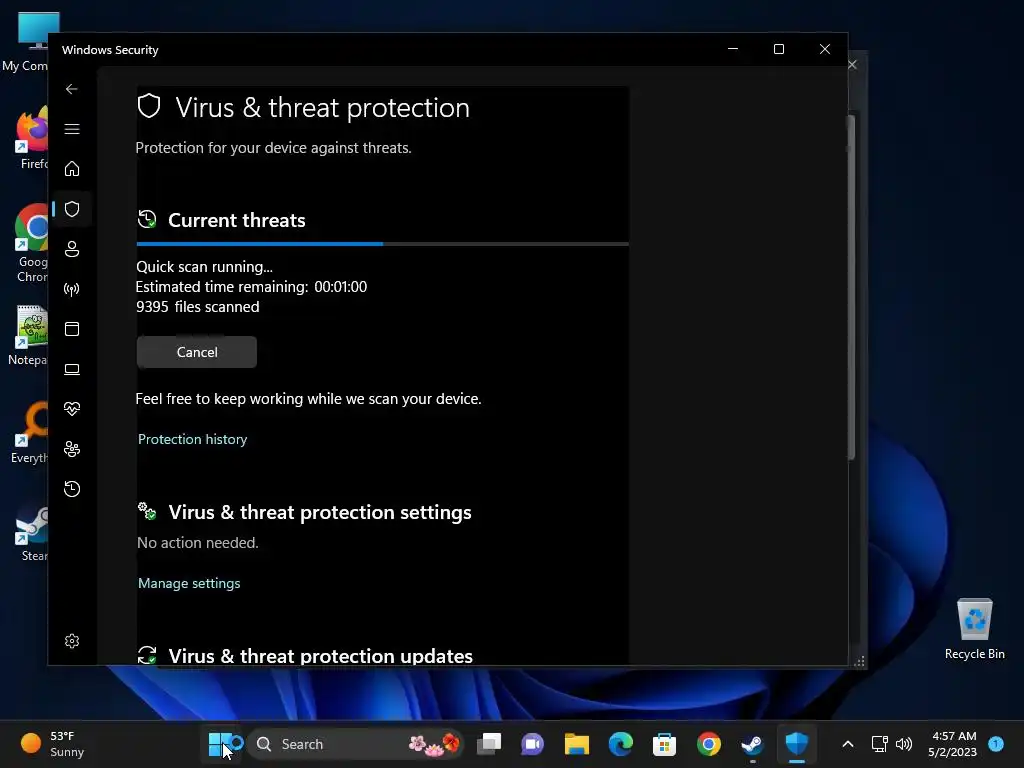Image resolution: width=1024 pixels, height=768 pixels.
Task: Expand the hidden system tray icons chevron
Action: [848, 744]
